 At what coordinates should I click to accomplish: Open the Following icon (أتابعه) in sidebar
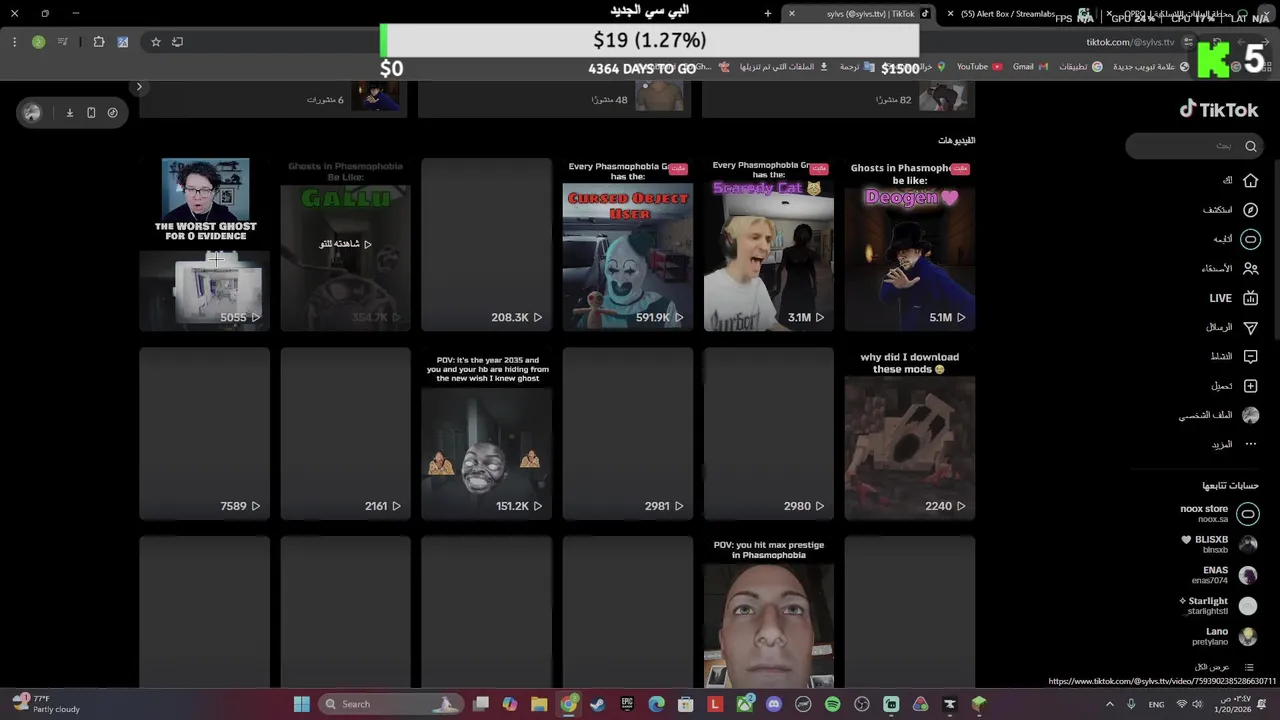click(x=1250, y=239)
